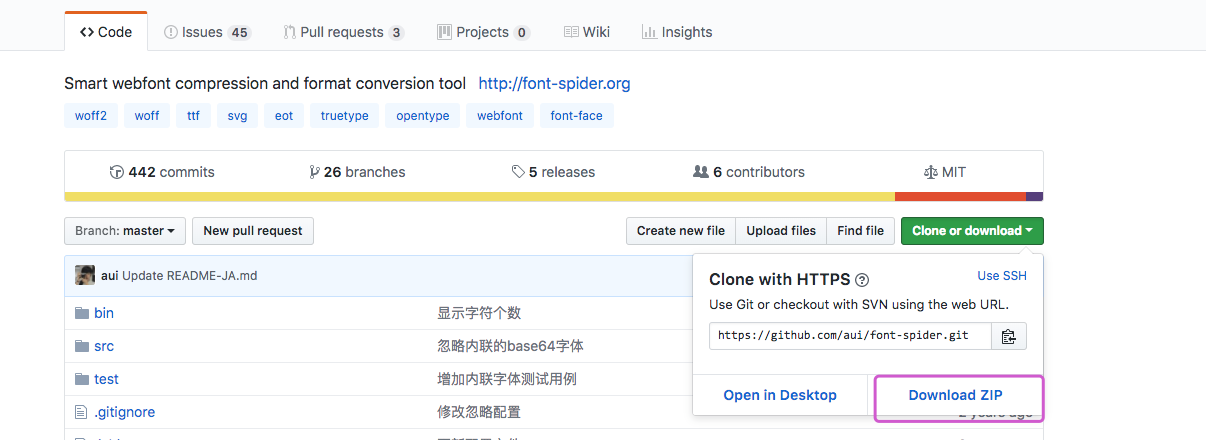The width and height of the screenshot is (1206, 440).
Task: Select the opentype topic tag
Action: [x=423, y=116]
